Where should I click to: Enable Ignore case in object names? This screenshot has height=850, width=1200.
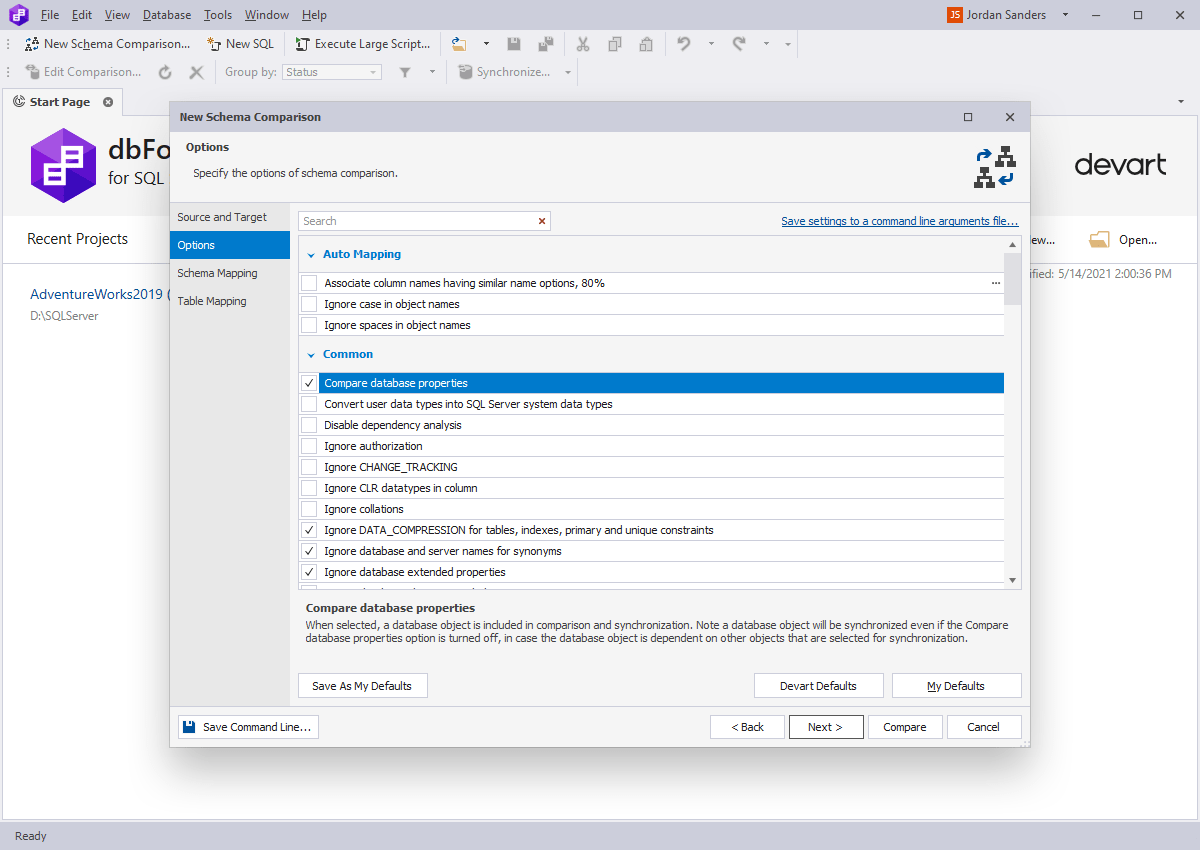309,303
